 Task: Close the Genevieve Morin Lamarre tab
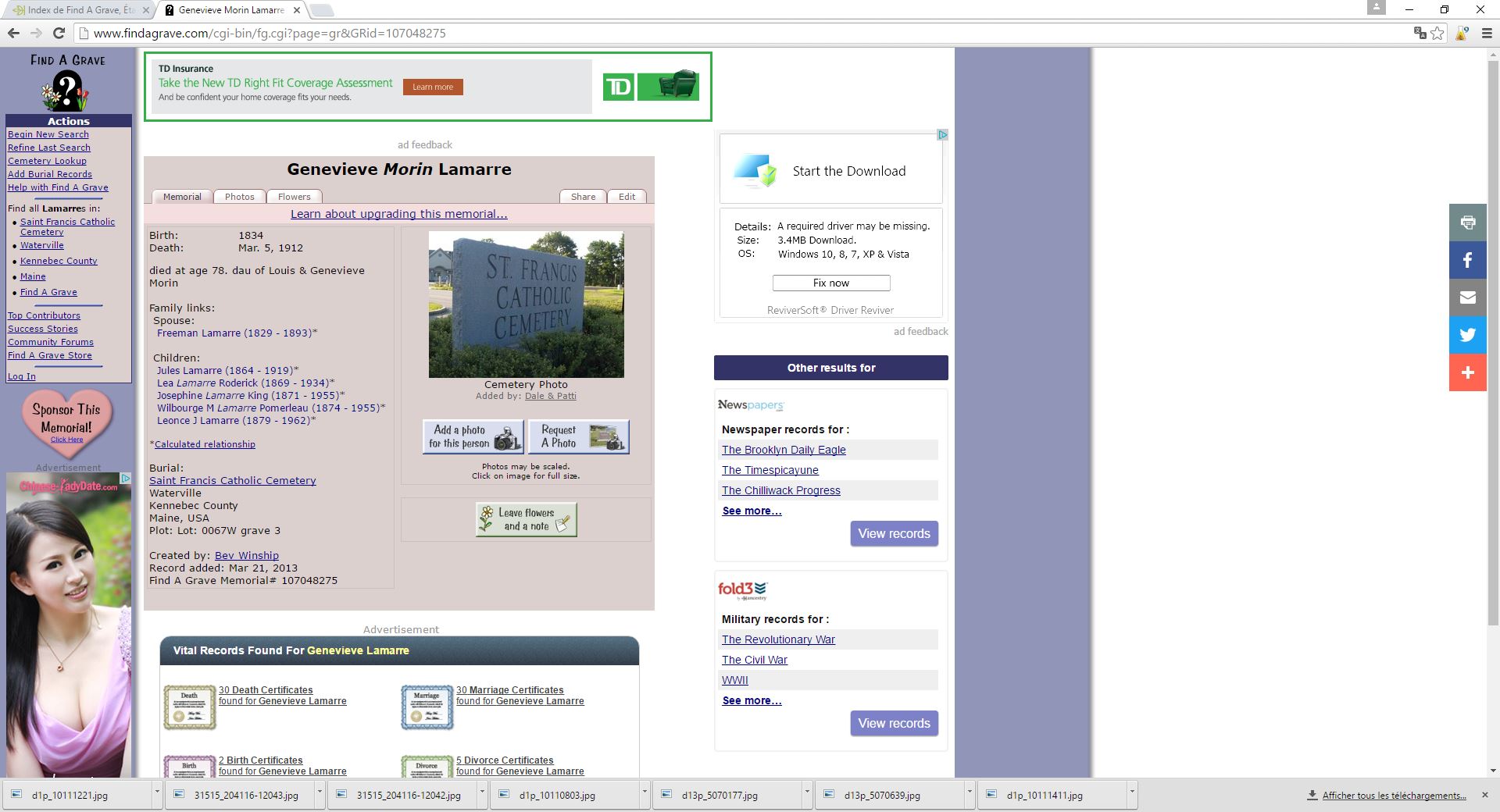[296, 10]
